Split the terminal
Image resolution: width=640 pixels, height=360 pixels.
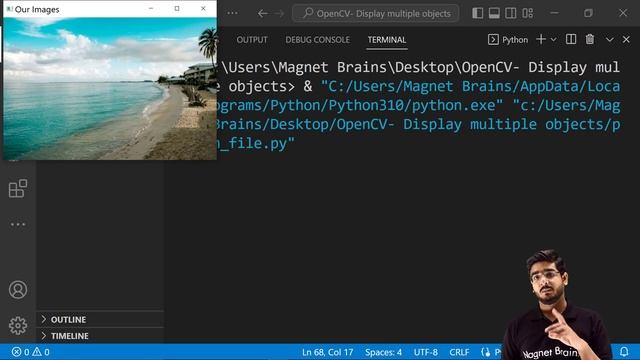tap(571, 39)
